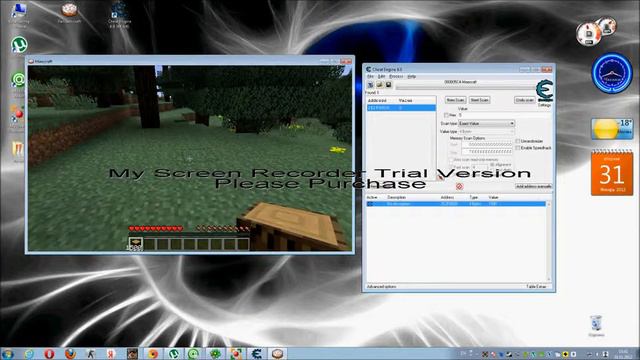The width and height of the screenshot is (640, 360).
Task: Switch to uTorrent on the taskbar
Action: tap(174, 353)
